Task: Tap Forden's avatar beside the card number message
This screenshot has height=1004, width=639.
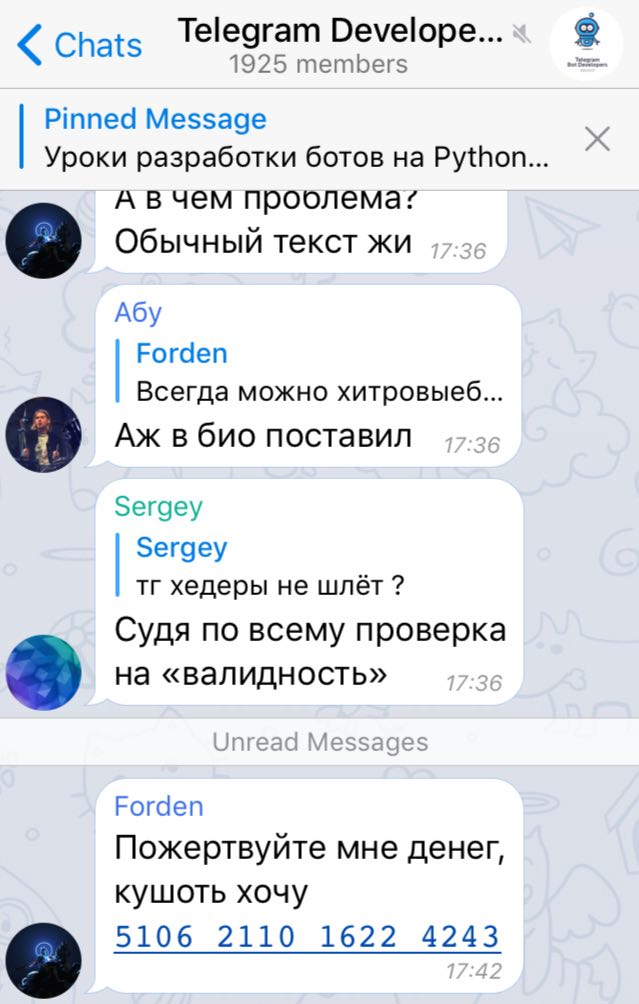Action: coord(44,960)
